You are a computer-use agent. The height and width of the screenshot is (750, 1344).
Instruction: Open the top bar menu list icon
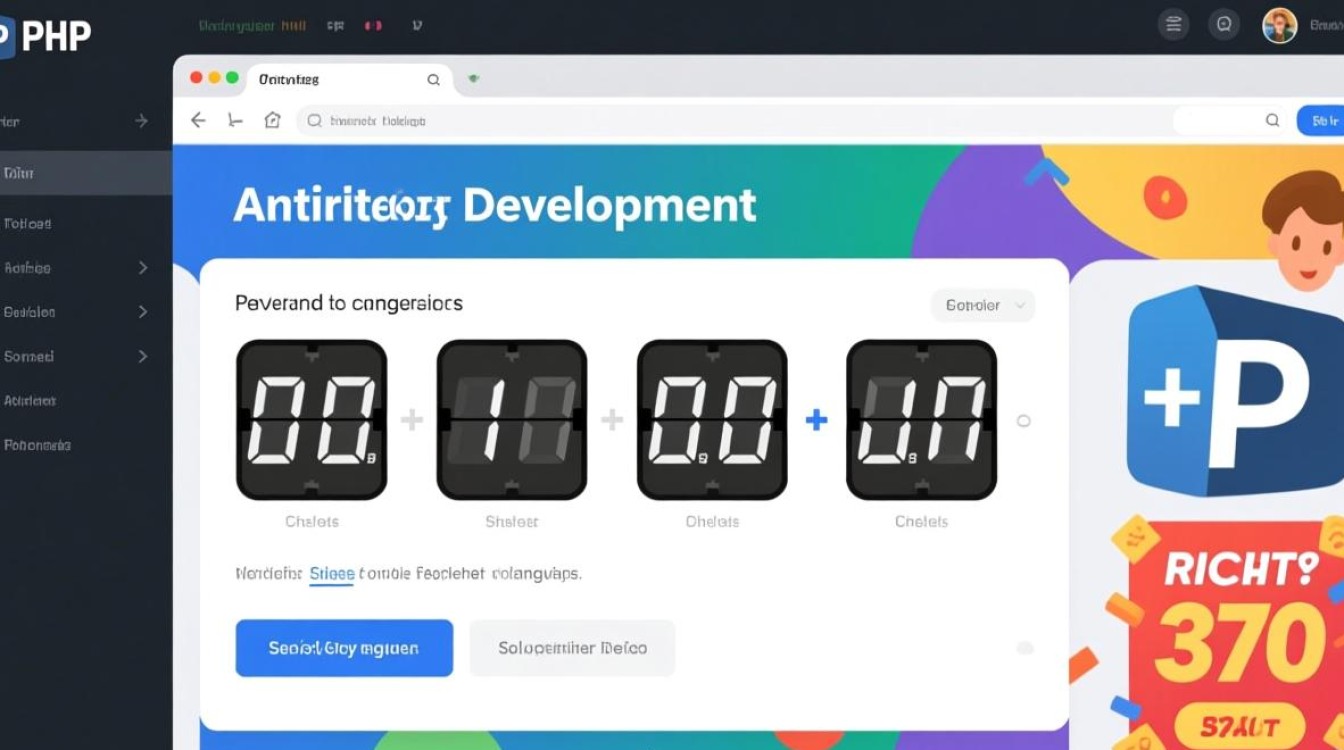(x=1174, y=25)
